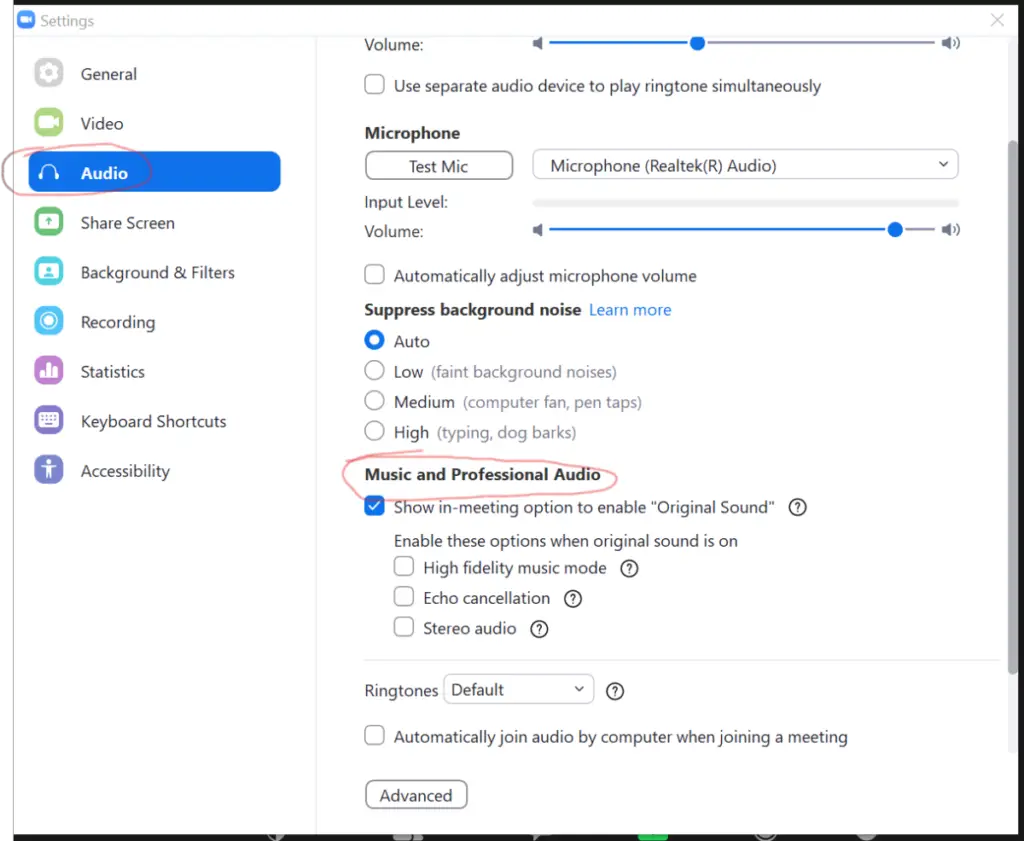
Task: Close the Settings window
Action: [997, 20]
